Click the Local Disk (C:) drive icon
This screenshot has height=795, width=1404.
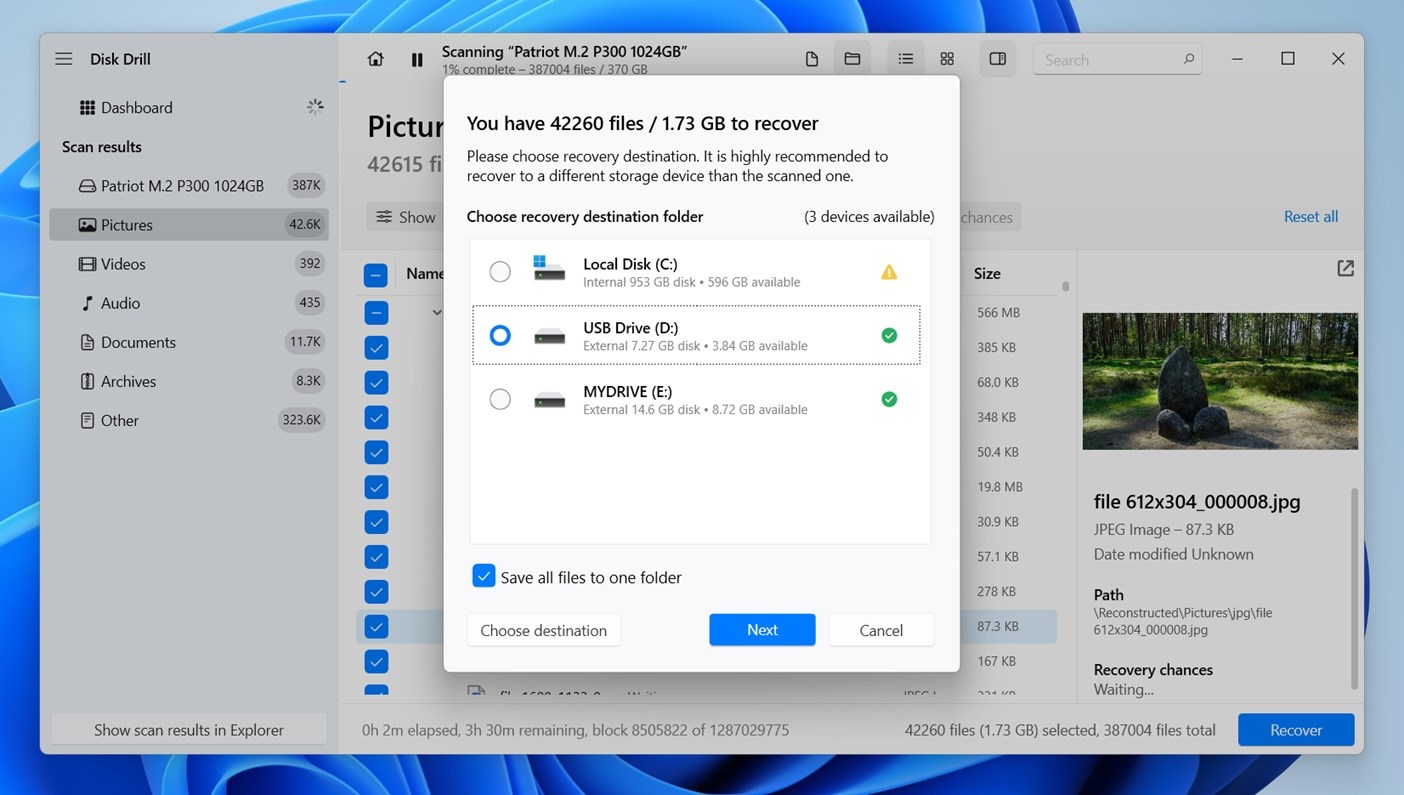pos(549,267)
